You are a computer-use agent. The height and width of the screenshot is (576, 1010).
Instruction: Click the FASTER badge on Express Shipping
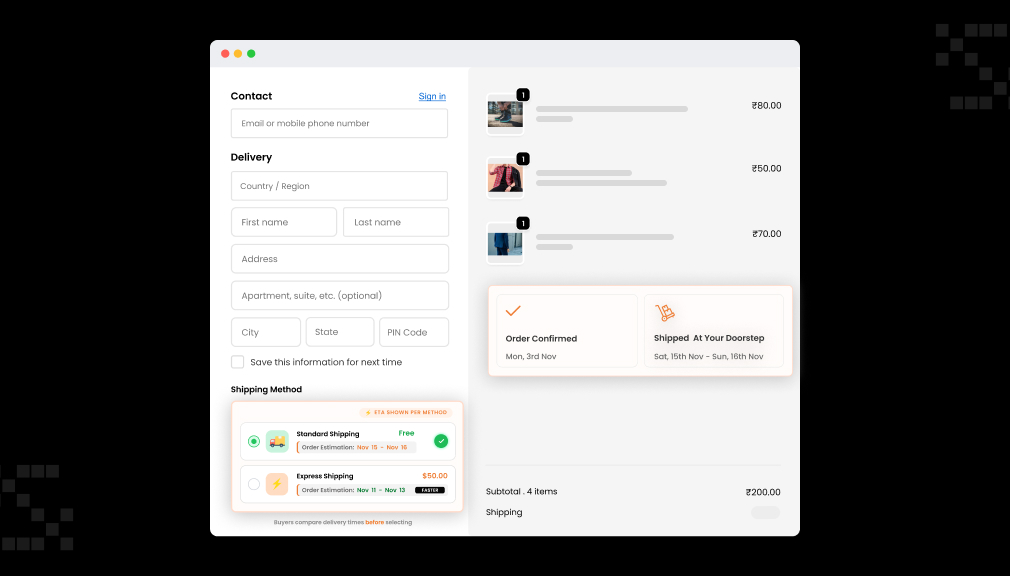pyautogui.click(x=430, y=490)
